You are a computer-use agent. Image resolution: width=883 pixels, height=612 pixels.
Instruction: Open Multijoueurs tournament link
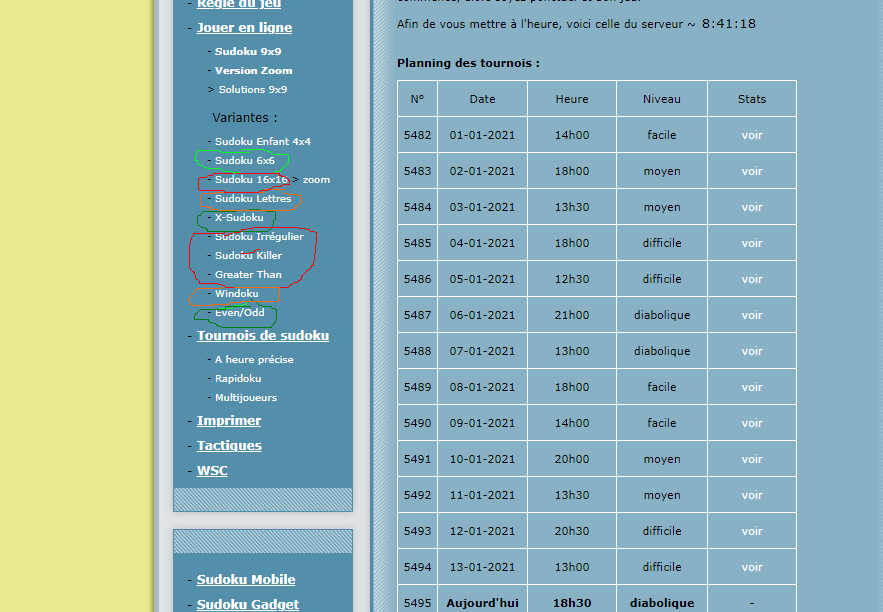point(246,397)
